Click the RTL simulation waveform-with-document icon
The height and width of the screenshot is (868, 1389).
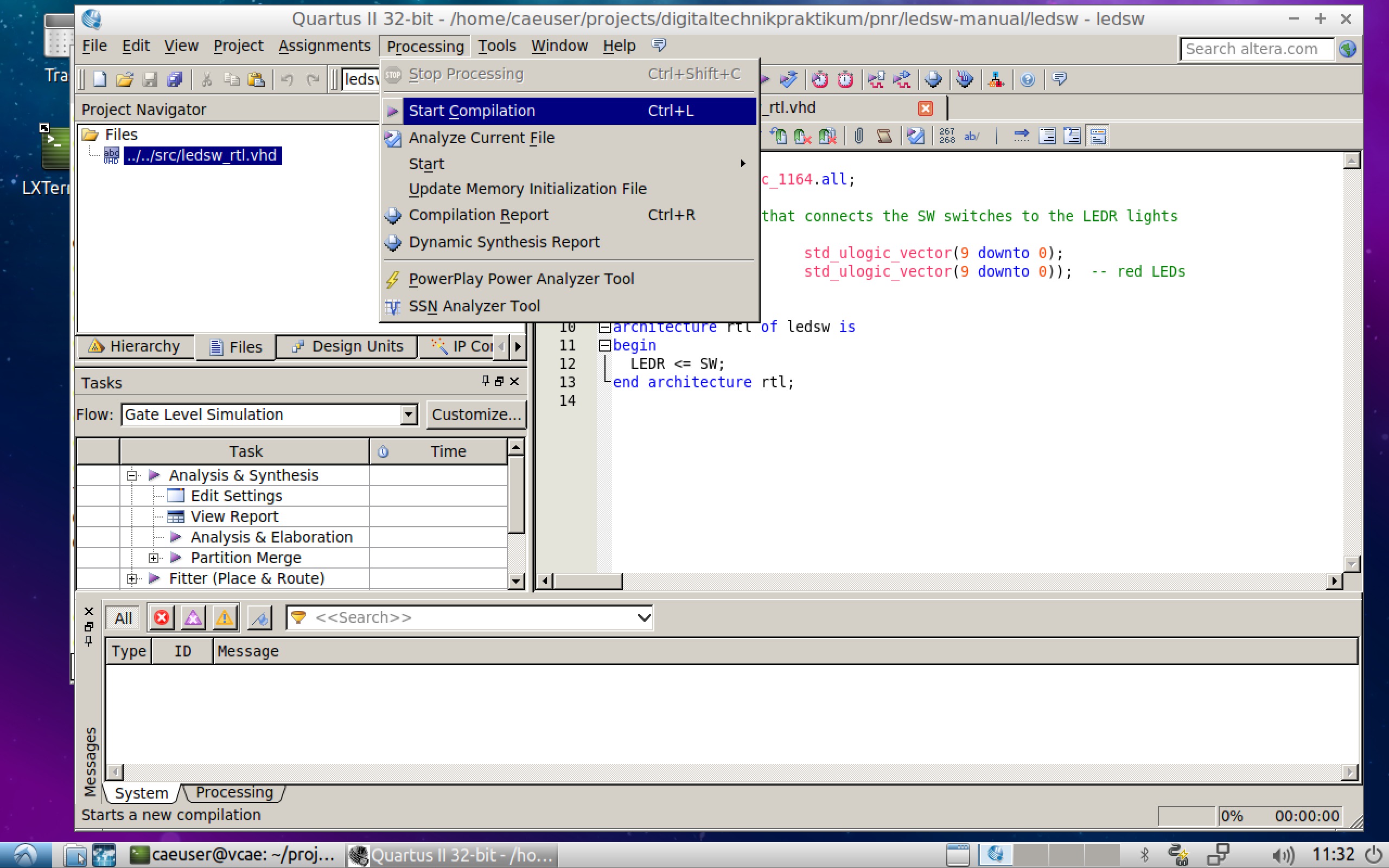tap(876, 79)
